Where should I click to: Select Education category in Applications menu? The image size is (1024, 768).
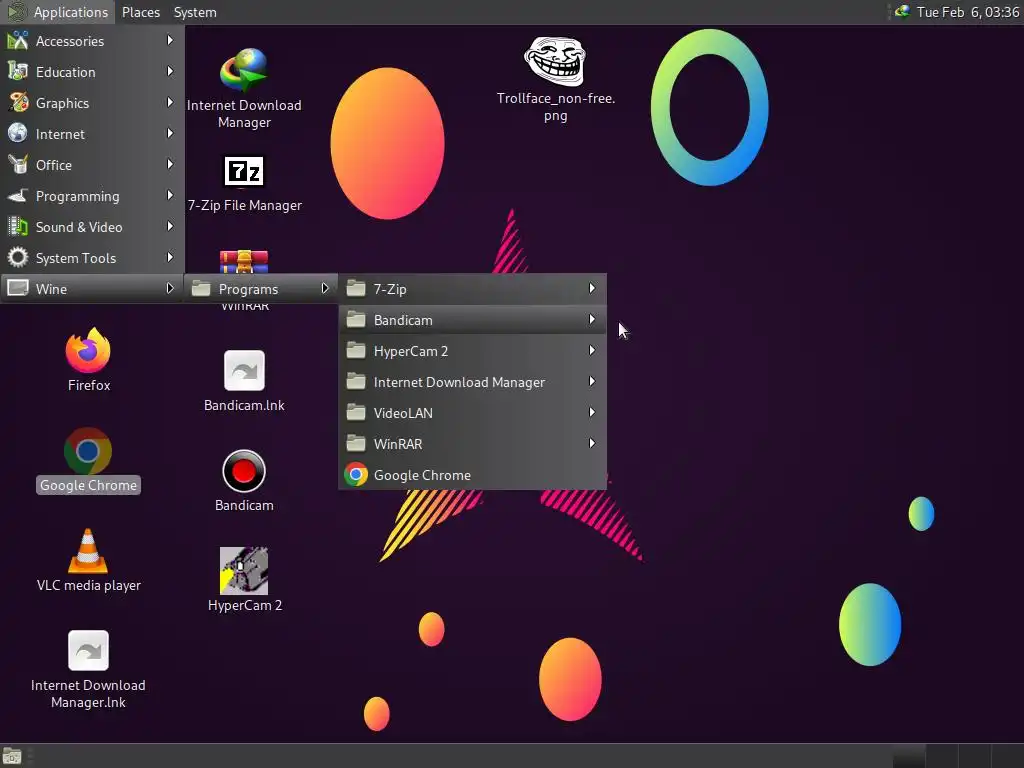click(92, 72)
